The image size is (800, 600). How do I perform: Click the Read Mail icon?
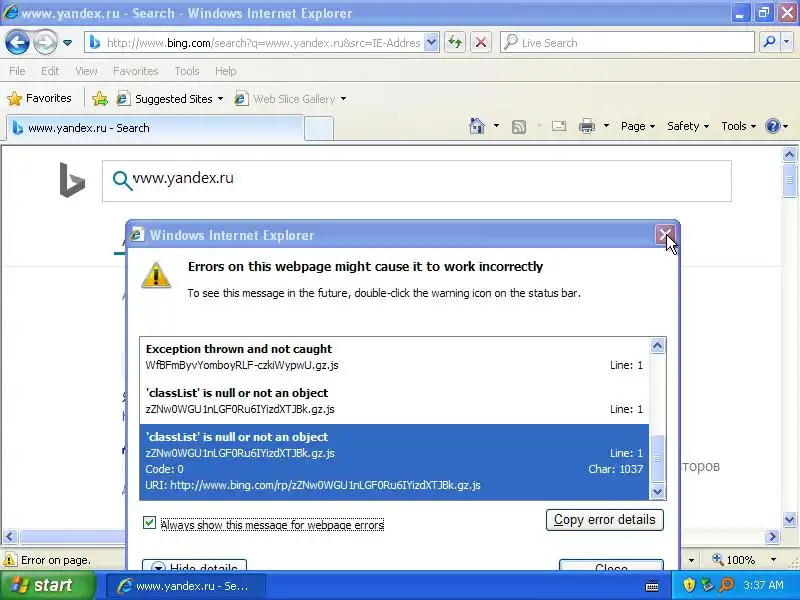click(x=559, y=126)
